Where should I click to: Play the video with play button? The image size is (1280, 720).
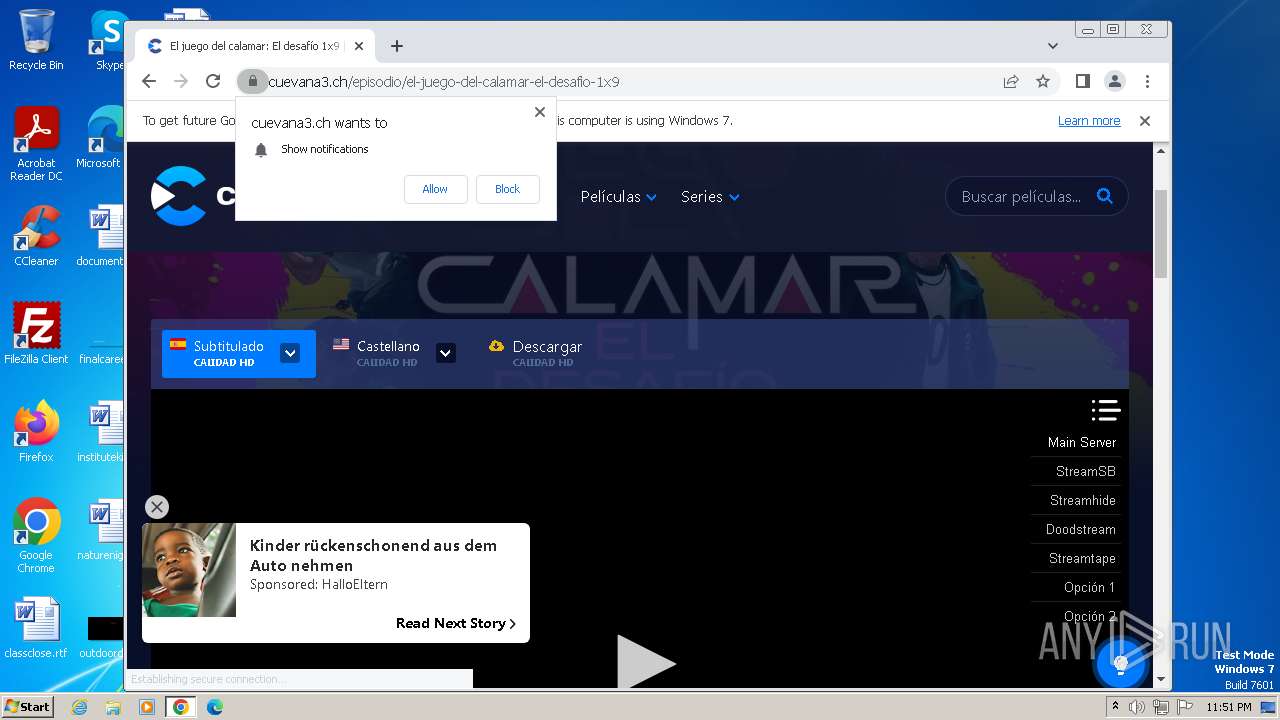point(645,662)
